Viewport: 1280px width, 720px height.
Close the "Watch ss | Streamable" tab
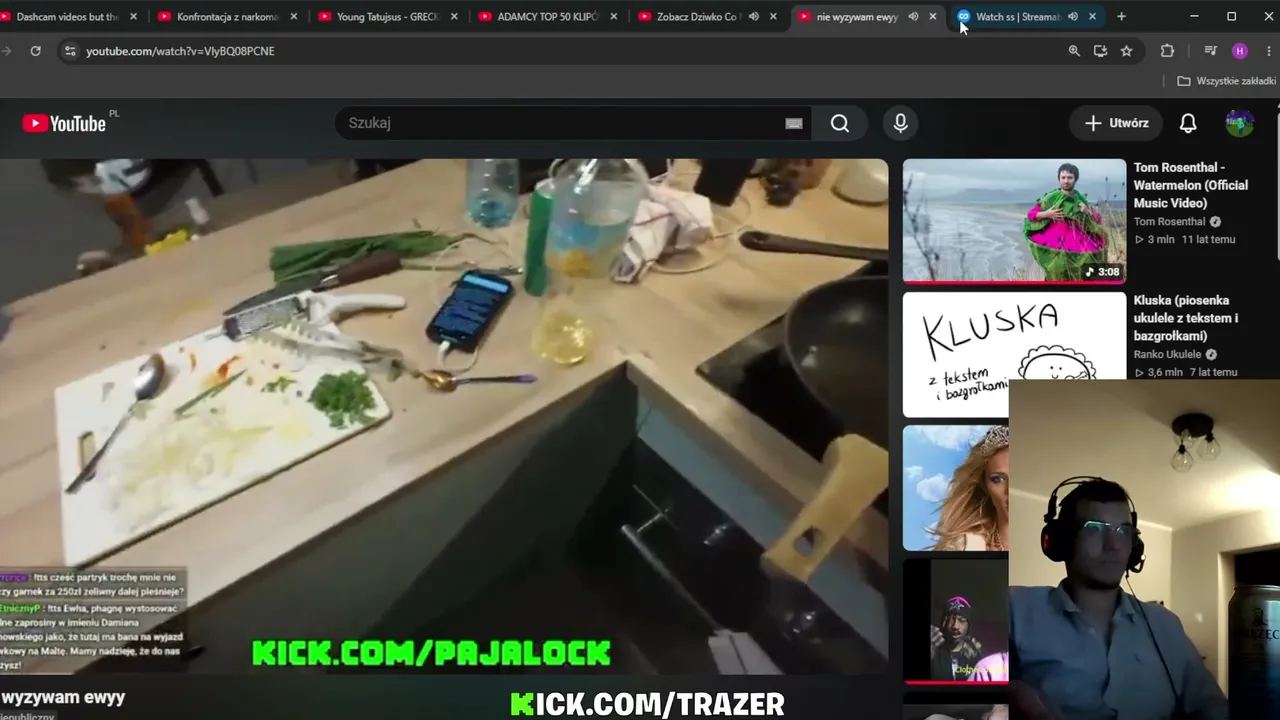pyautogui.click(x=1092, y=16)
